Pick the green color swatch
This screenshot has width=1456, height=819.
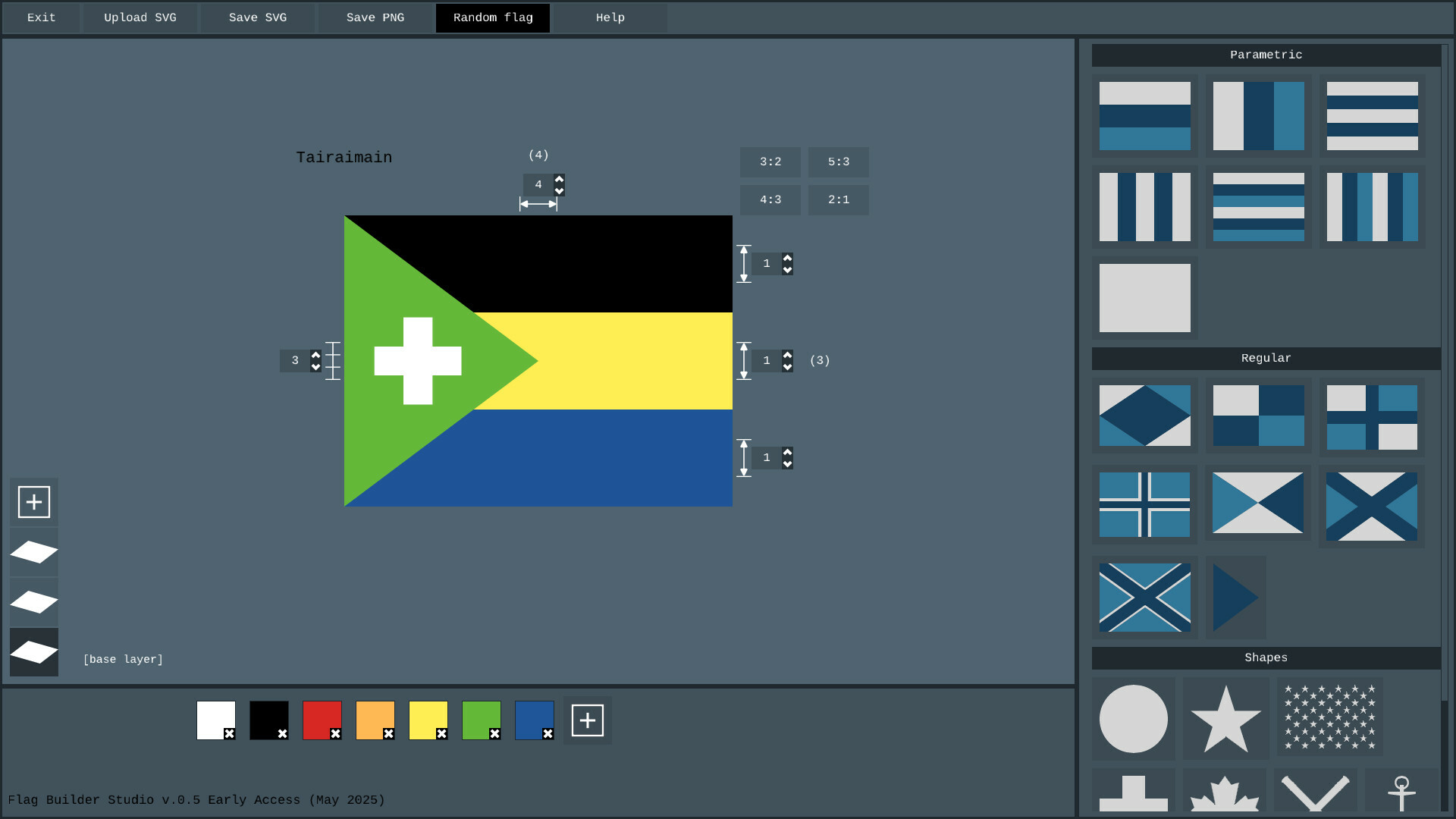(x=479, y=717)
